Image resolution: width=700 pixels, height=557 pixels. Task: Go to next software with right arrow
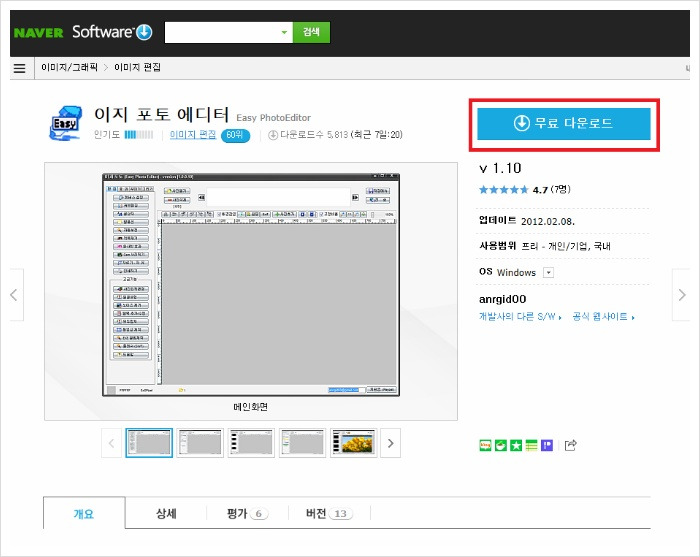682,295
